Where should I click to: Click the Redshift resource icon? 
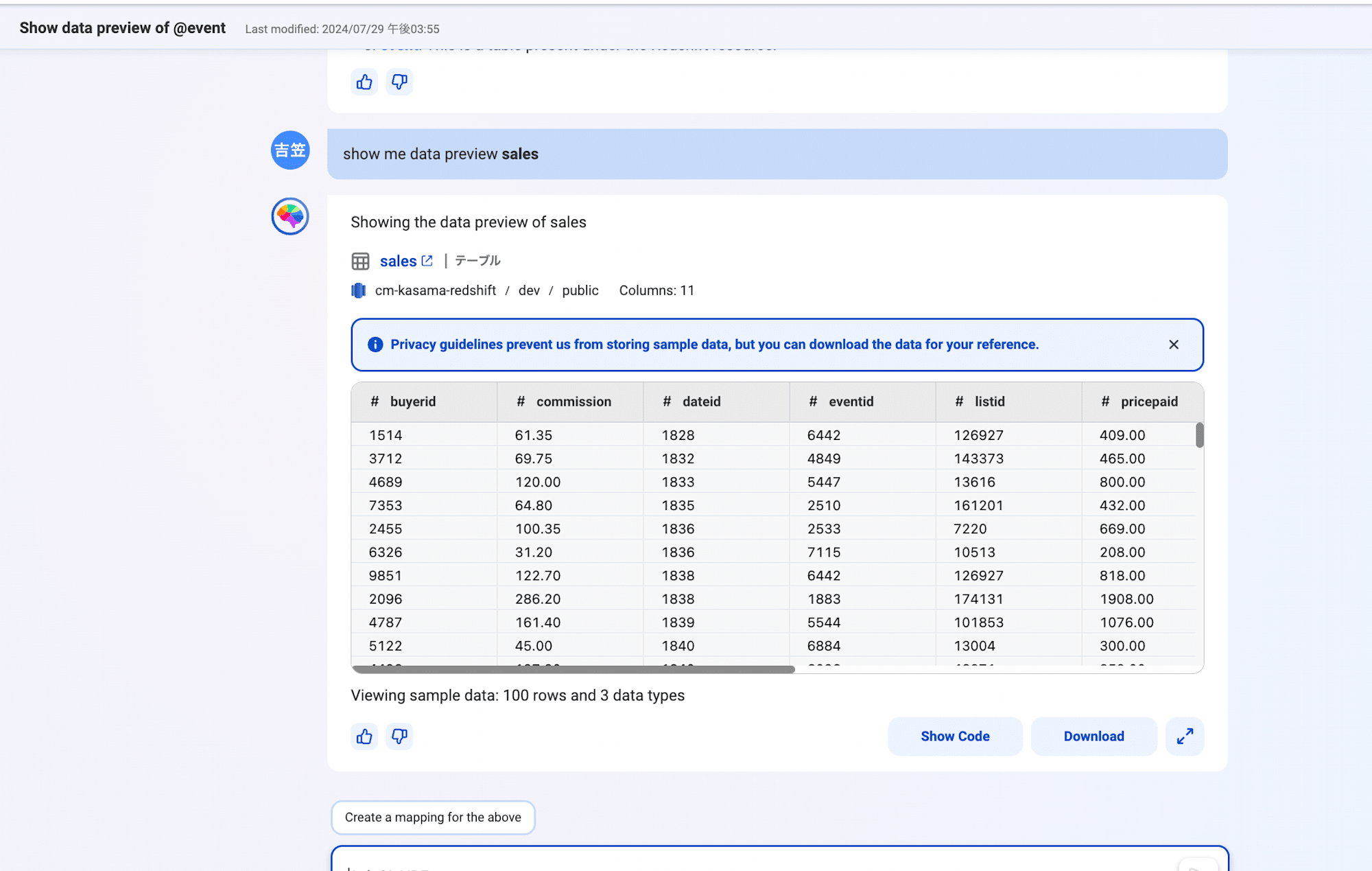358,290
